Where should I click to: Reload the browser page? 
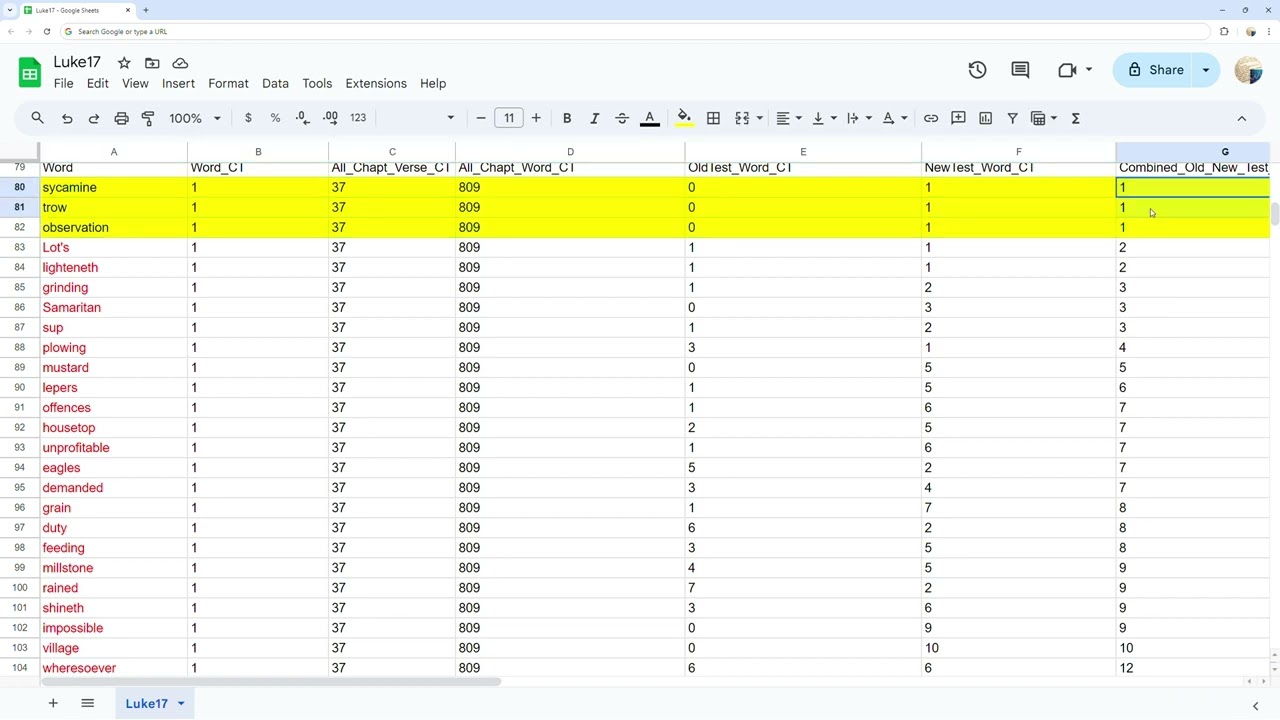pos(46,31)
